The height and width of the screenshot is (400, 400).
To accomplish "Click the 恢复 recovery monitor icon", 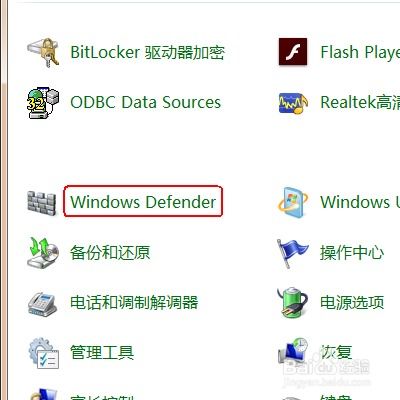I will tap(293, 352).
